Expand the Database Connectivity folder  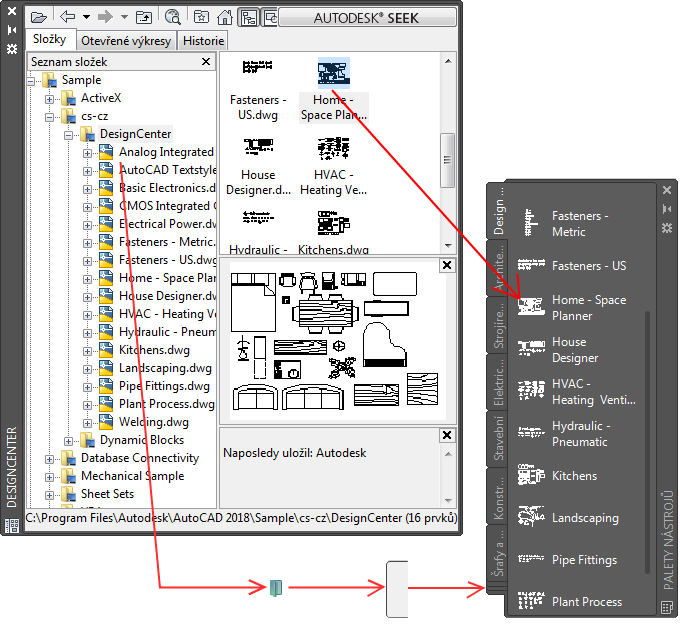(x=49, y=459)
